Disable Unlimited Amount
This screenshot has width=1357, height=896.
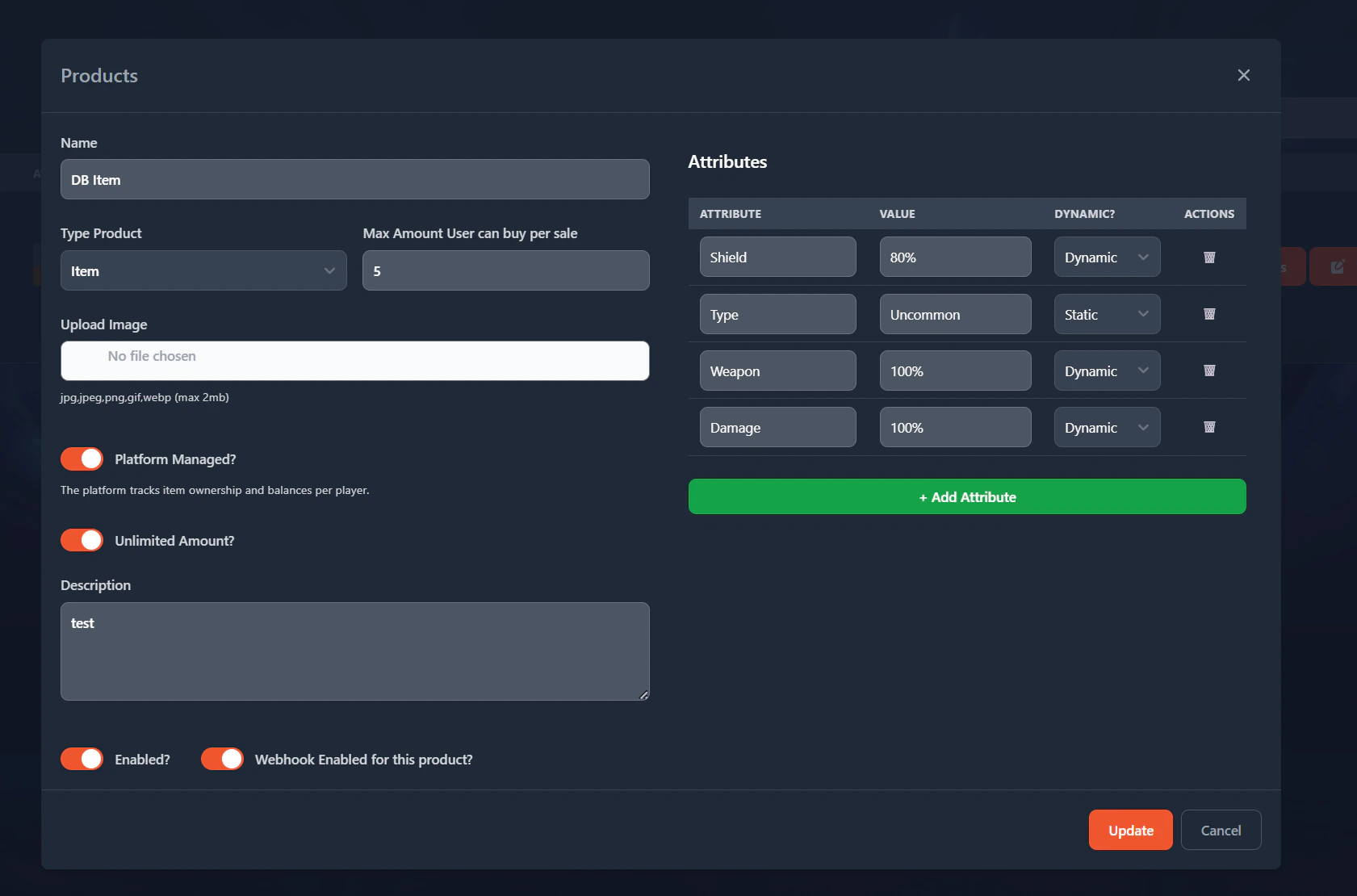pos(81,539)
